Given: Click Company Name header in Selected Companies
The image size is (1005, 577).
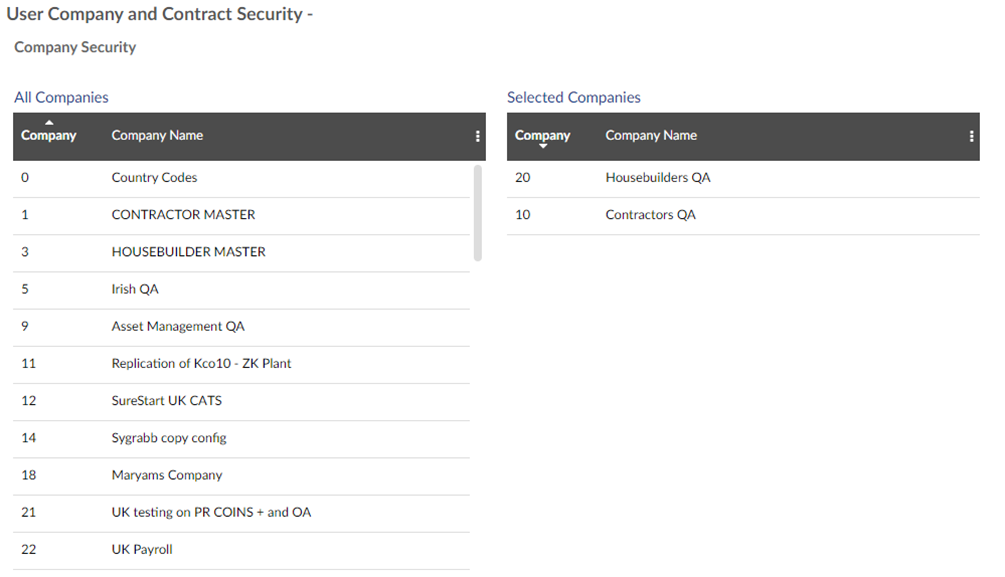Looking at the screenshot, I should tap(651, 135).
